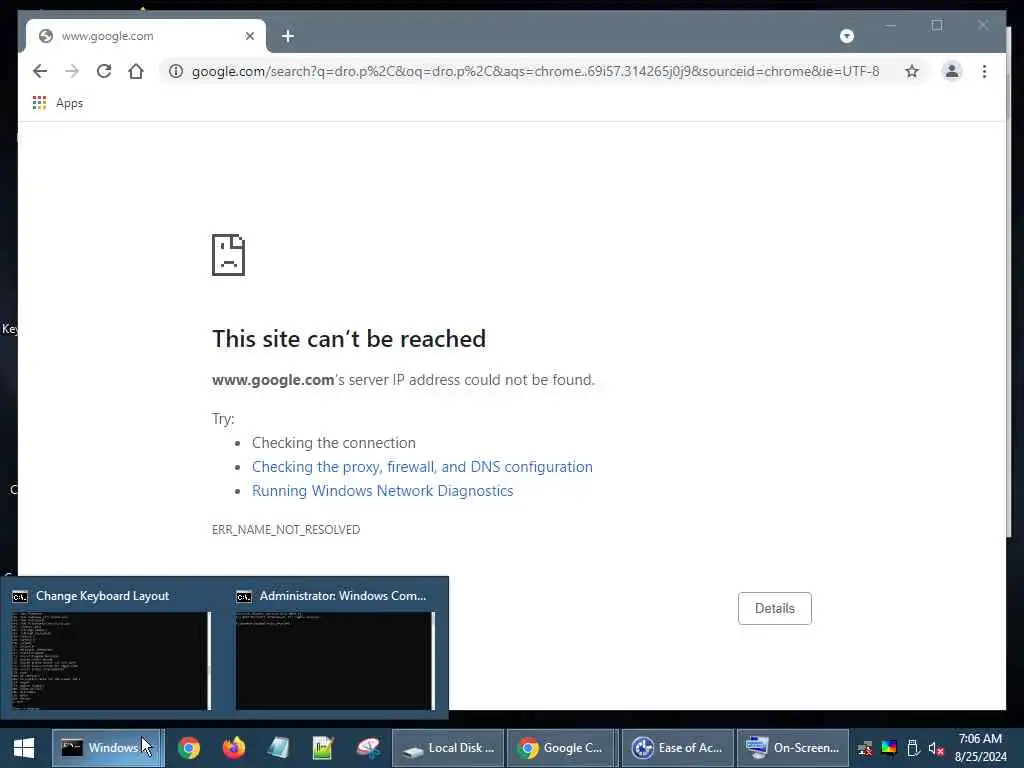This screenshot has width=1024, height=768.
Task: Open the home page
Action: click(136, 71)
